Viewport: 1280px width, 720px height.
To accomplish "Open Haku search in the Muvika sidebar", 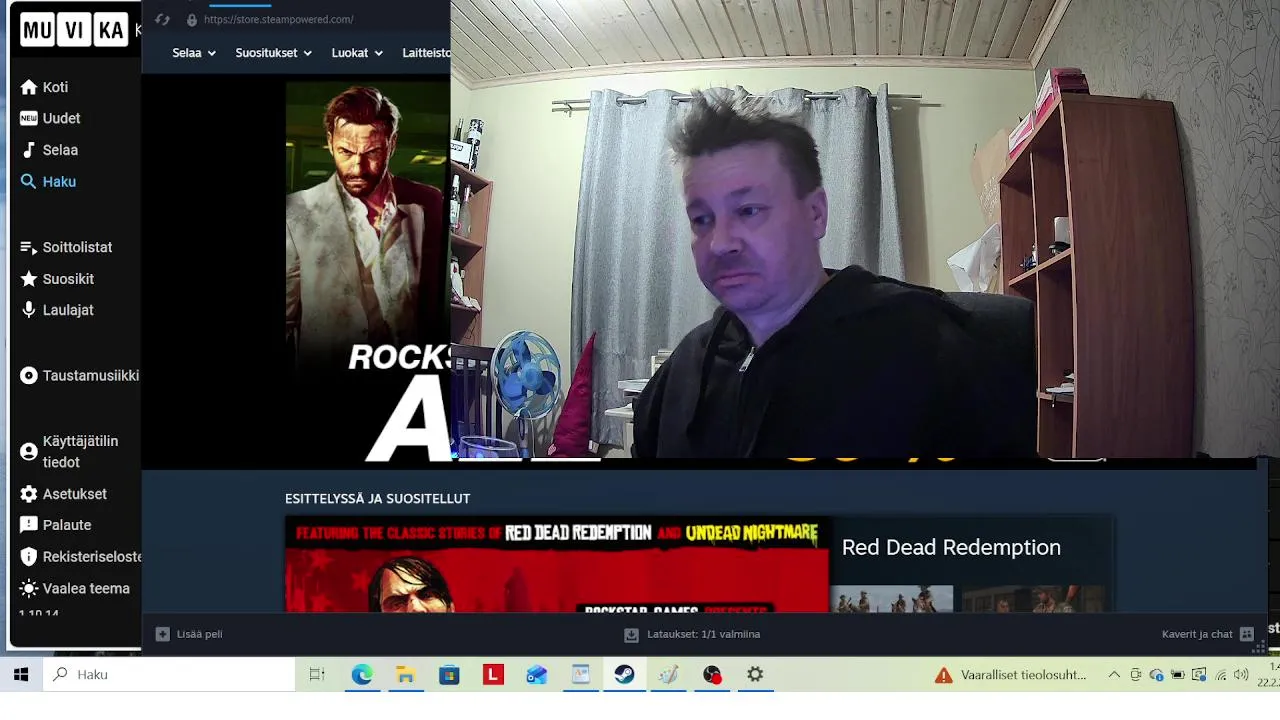I will pos(48,182).
